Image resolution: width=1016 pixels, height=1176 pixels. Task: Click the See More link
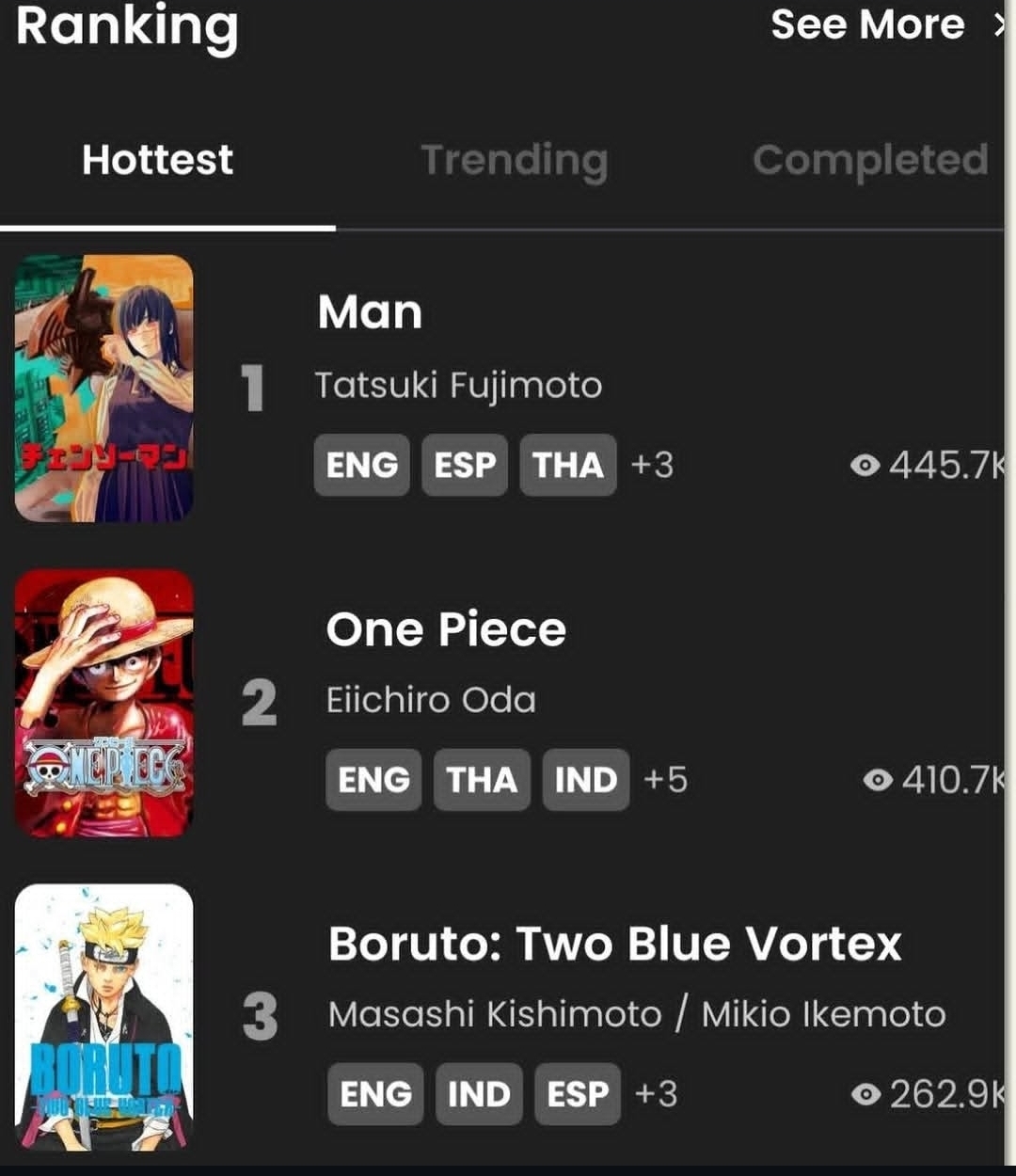[x=867, y=24]
